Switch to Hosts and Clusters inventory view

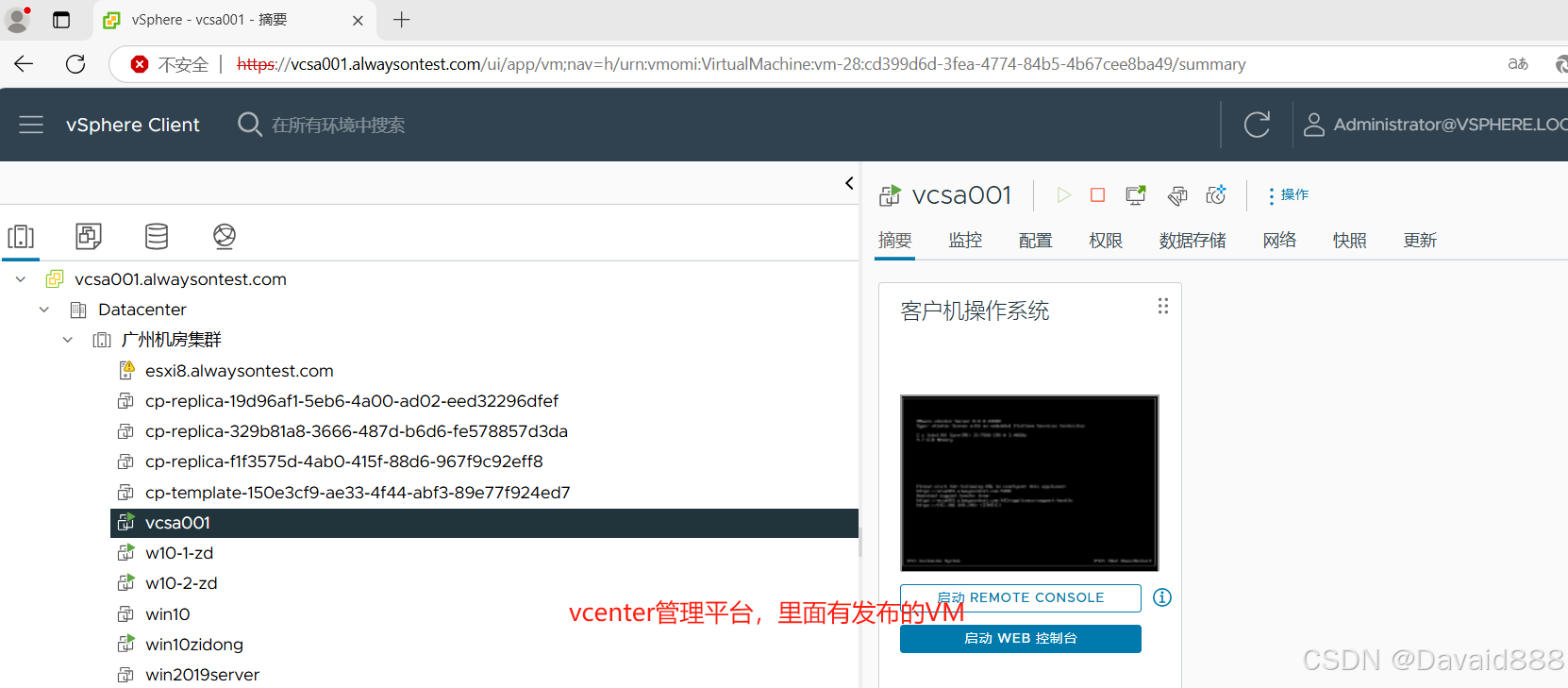pos(21,236)
